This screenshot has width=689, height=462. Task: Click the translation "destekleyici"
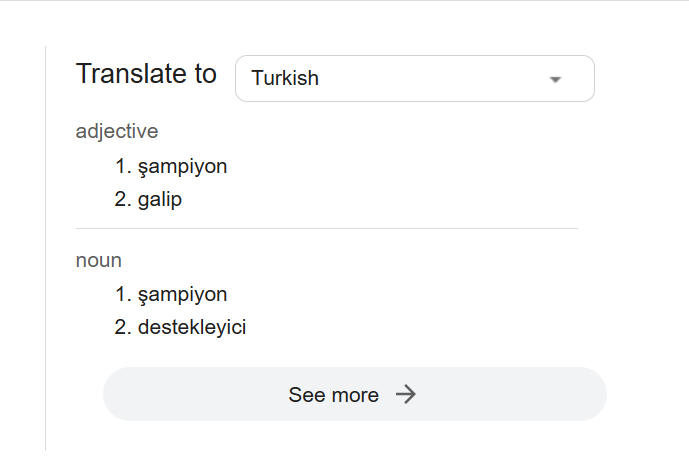[x=192, y=327]
